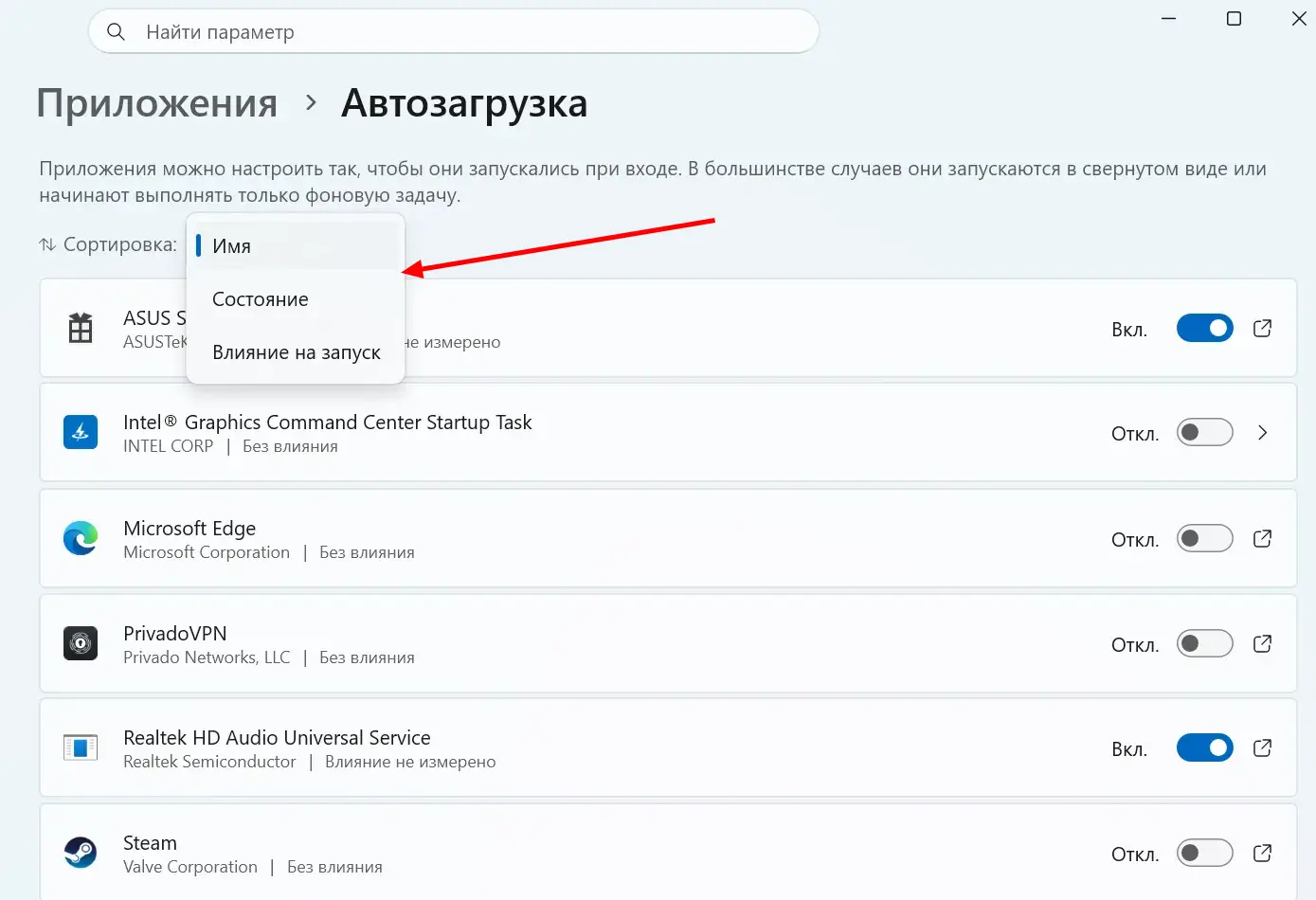
Task: Click Вкл. status label in ASUS row
Action: pos(1129,330)
